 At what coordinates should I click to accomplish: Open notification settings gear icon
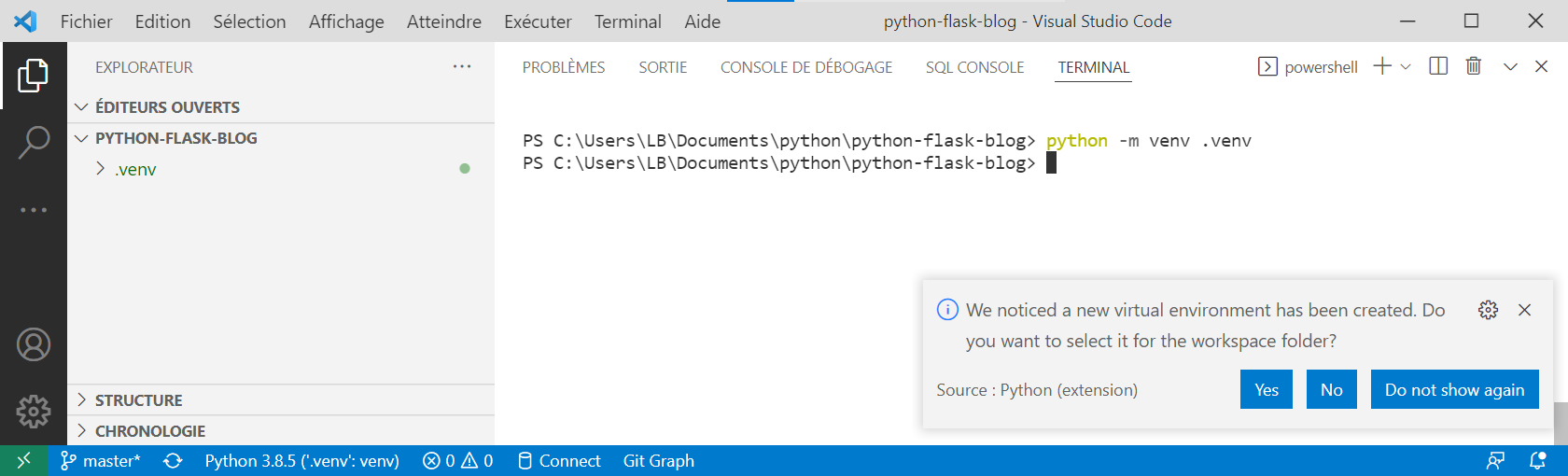point(1488,310)
